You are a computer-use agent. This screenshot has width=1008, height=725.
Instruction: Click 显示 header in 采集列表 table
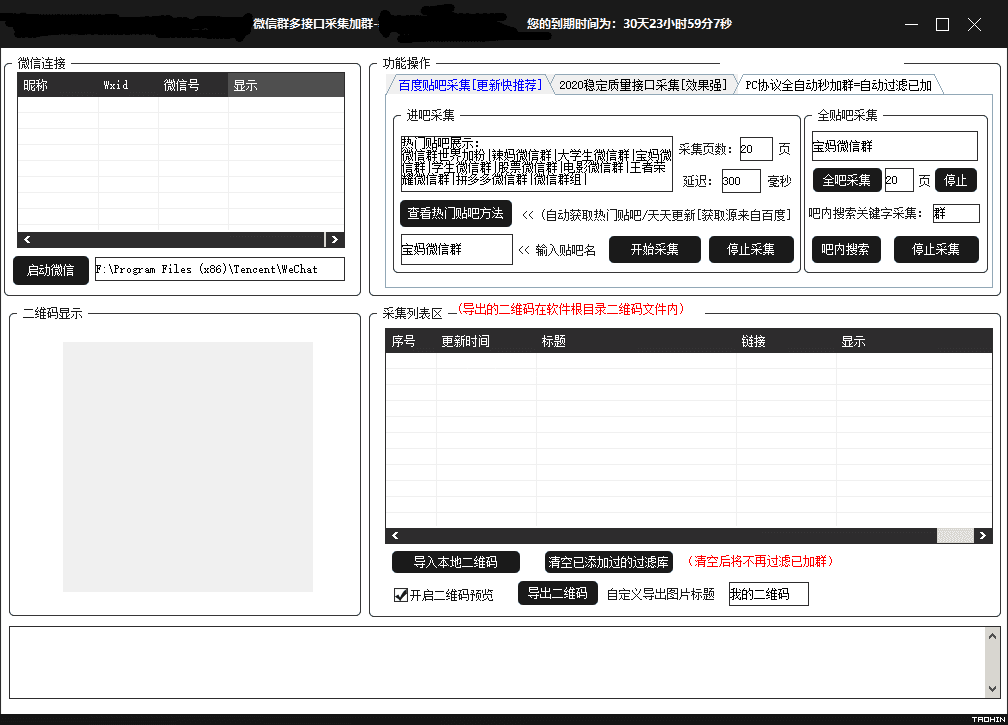[x=914, y=341]
